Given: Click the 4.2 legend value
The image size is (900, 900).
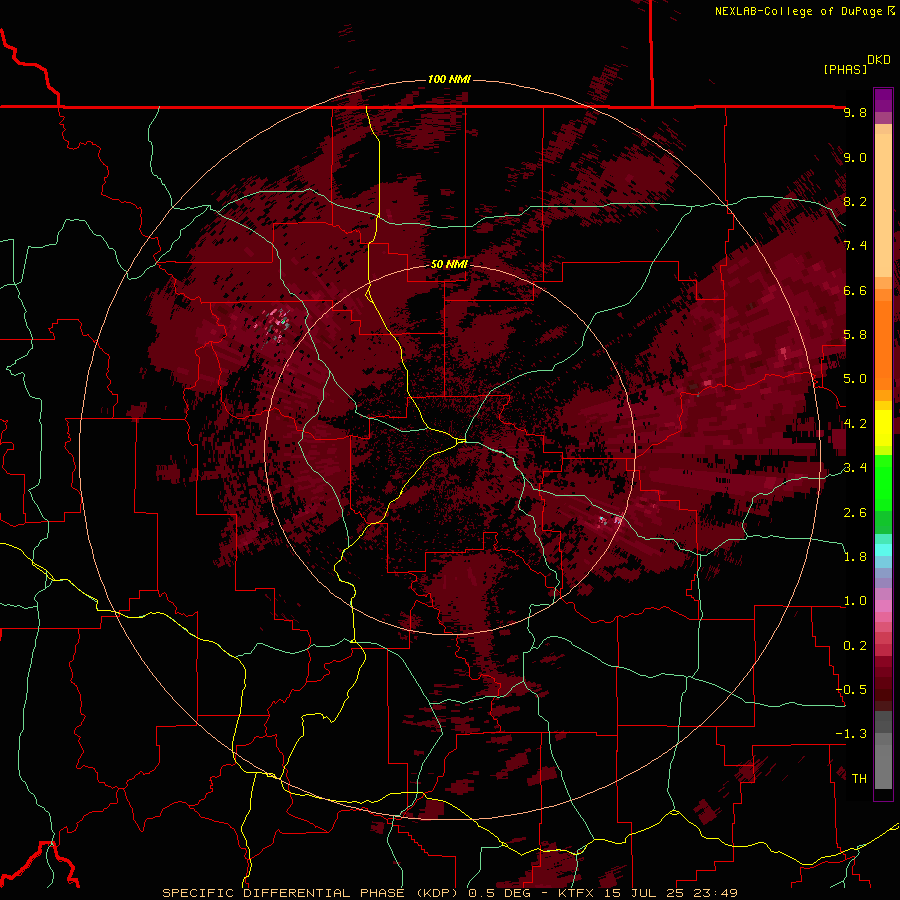Looking at the screenshot, I should tap(855, 424).
